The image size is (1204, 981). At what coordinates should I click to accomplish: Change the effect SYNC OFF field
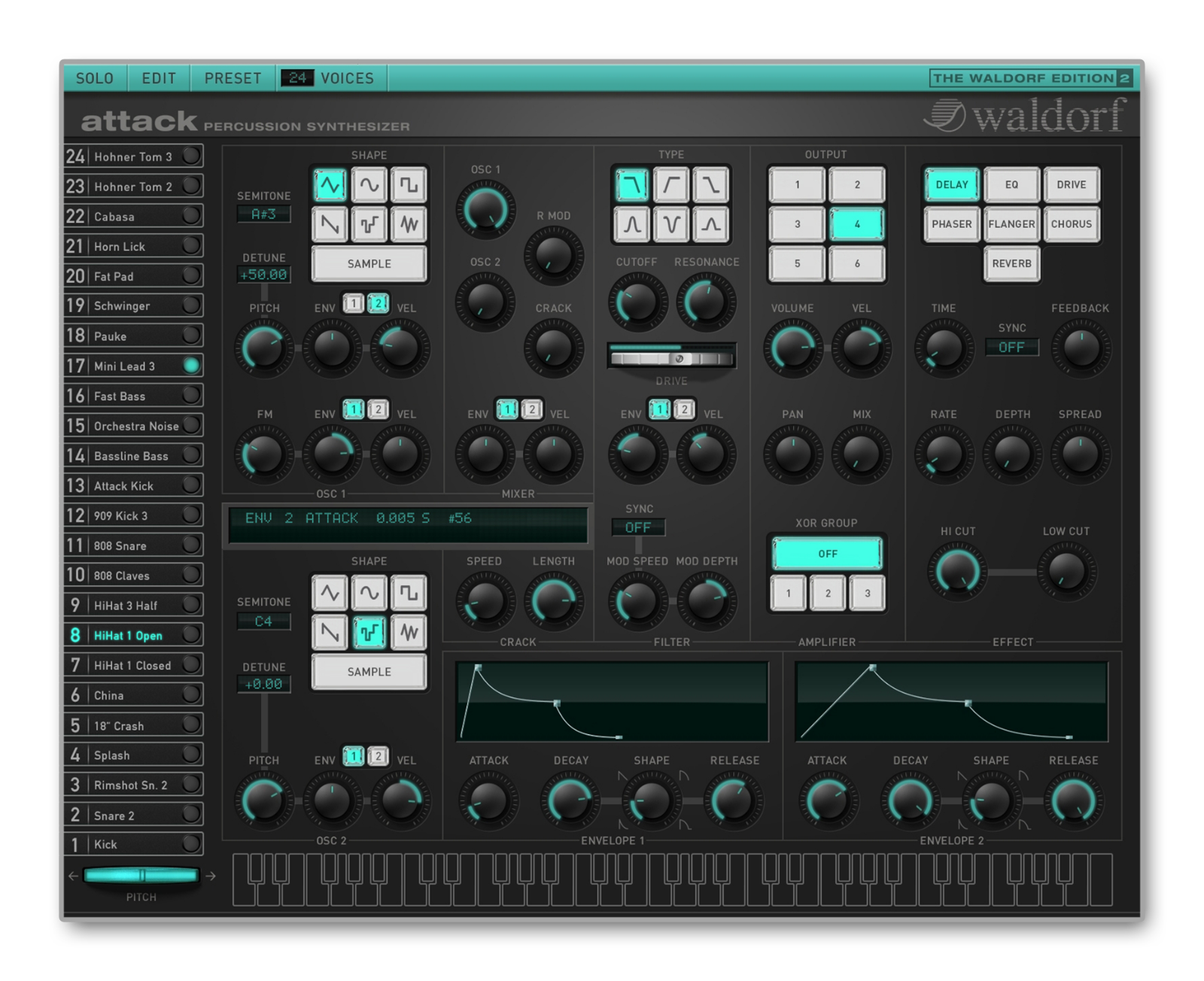click(x=1011, y=348)
